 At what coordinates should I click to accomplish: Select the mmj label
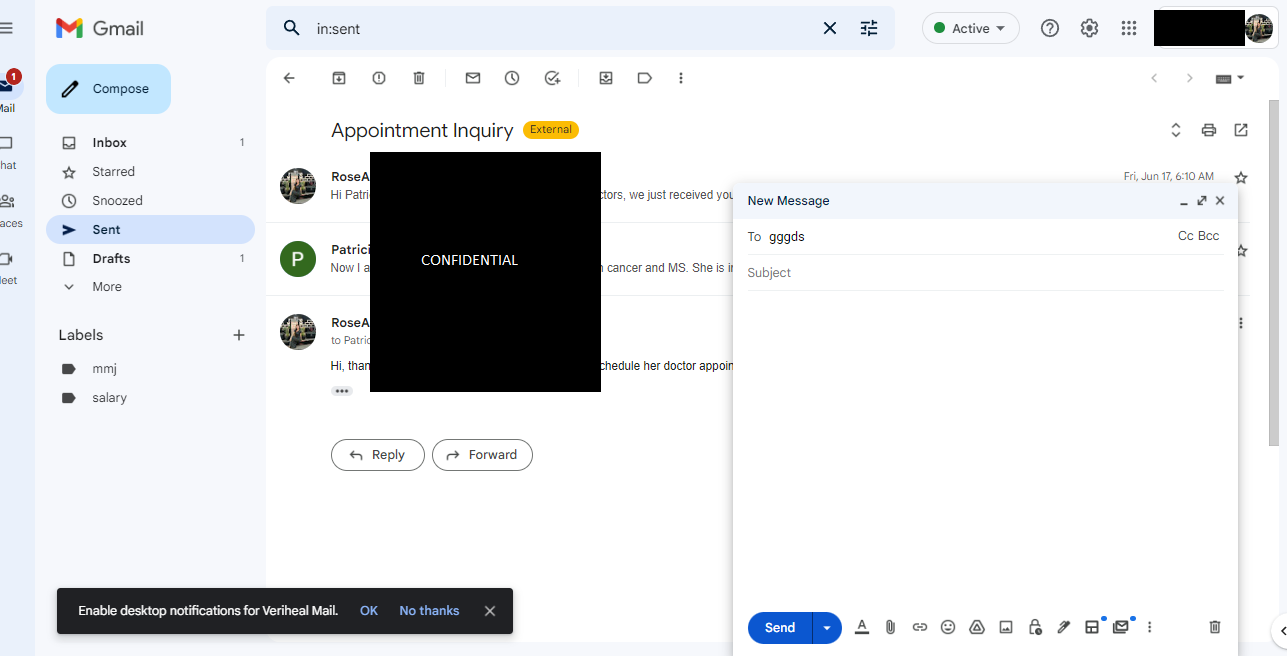tap(105, 368)
